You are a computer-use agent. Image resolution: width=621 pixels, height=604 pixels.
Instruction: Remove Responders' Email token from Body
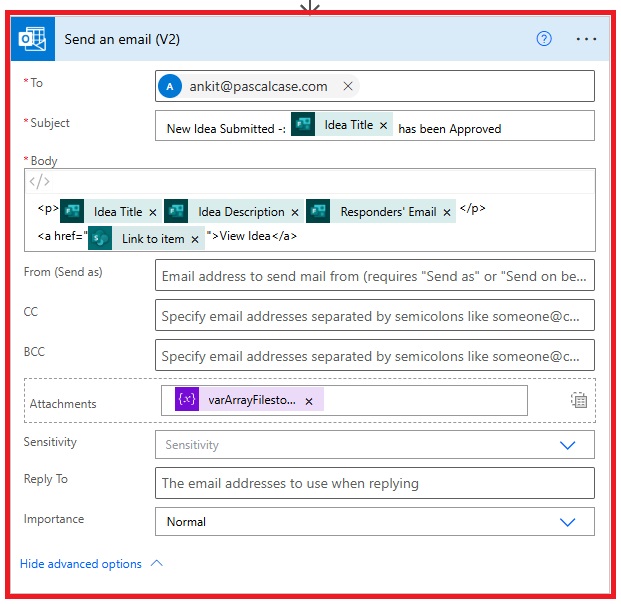pyautogui.click(x=447, y=212)
